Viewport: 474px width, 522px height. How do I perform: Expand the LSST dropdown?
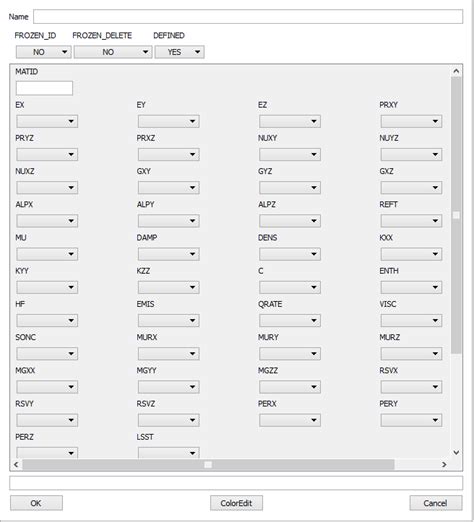[x=169, y=453]
